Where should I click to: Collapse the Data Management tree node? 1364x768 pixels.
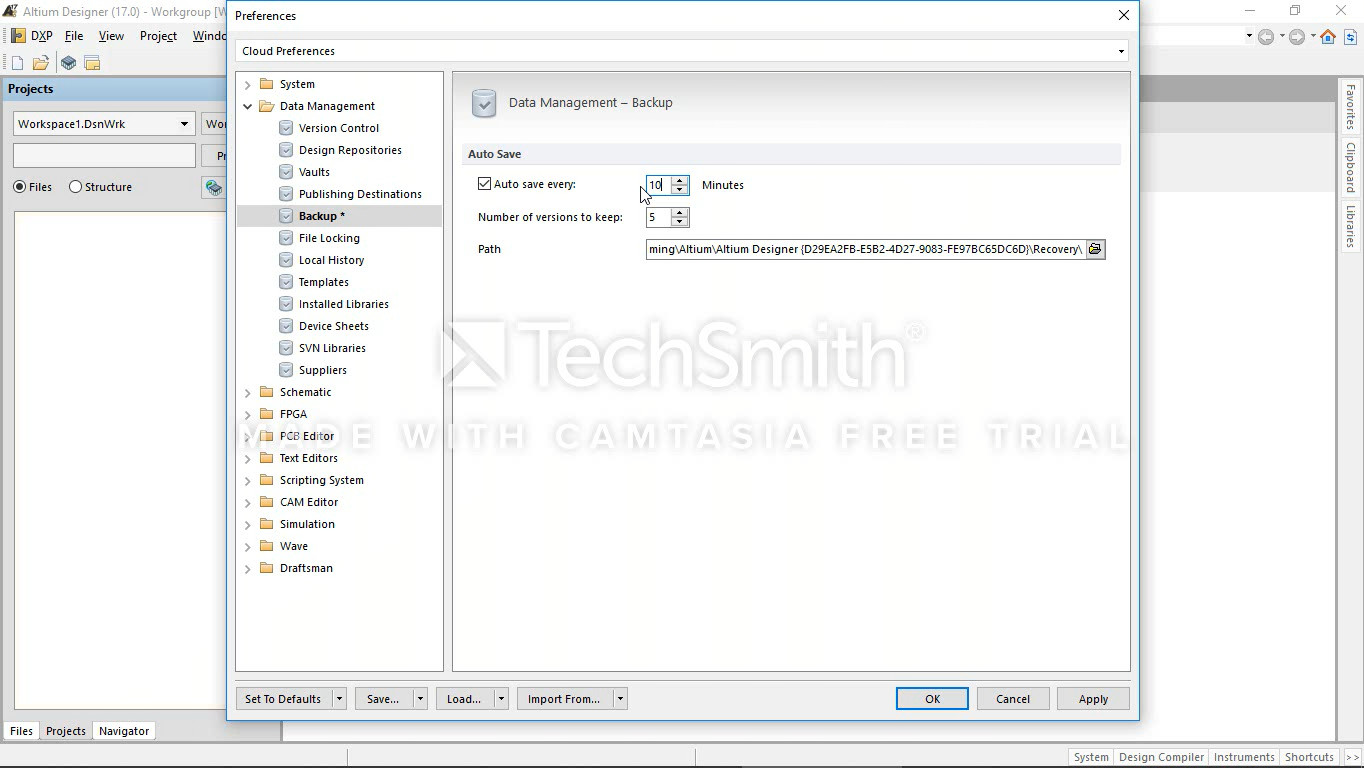(x=248, y=106)
